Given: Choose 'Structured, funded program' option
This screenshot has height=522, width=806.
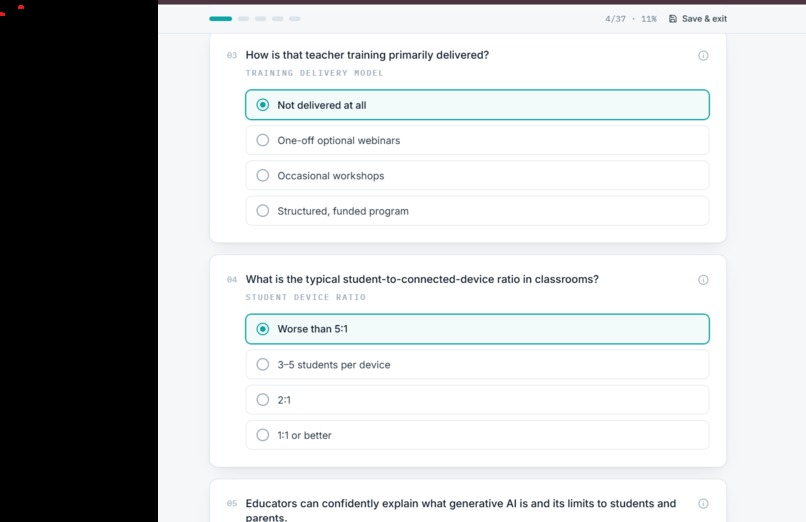Looking at the screenshot, I should point(477,211).
